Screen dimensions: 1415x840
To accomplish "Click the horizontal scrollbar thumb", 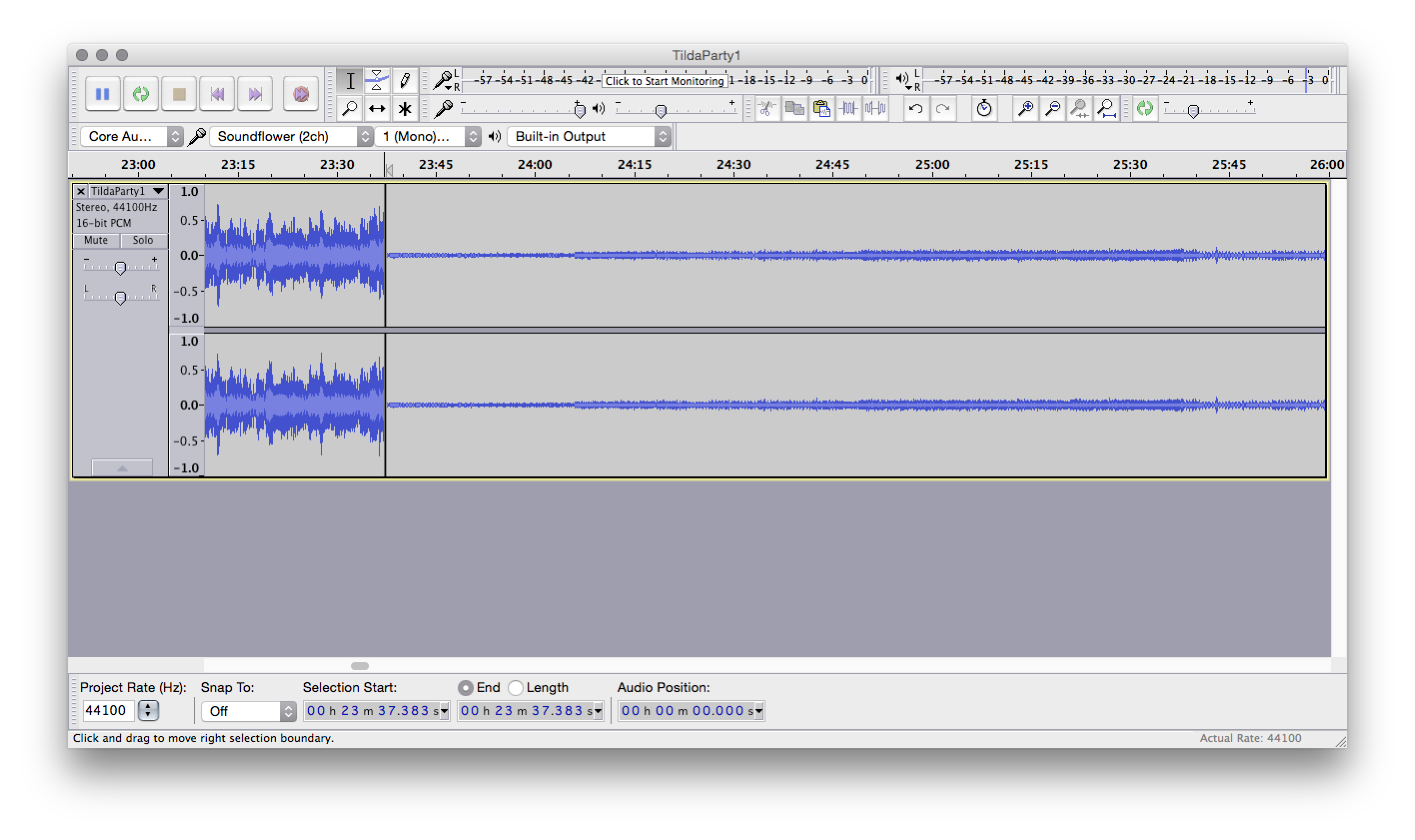I will point(360,666).
